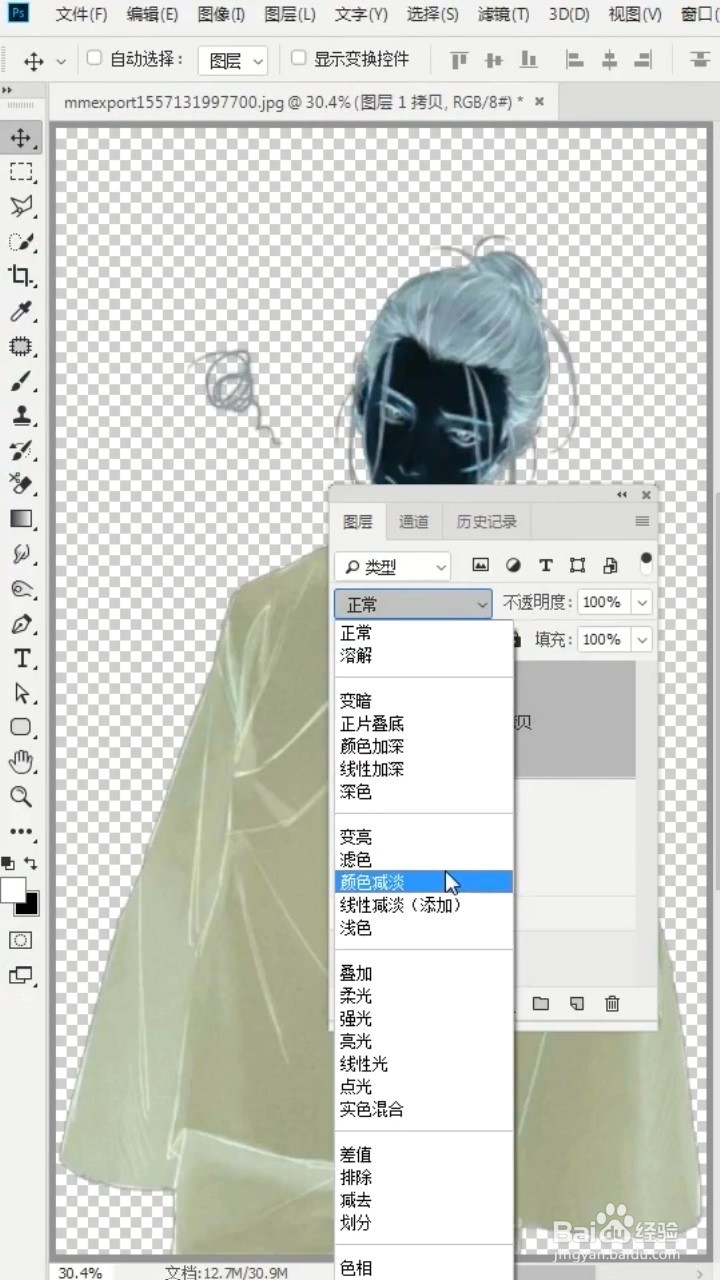Click align horizontal centers icon
720x1280 pixels.
(608, 60)
